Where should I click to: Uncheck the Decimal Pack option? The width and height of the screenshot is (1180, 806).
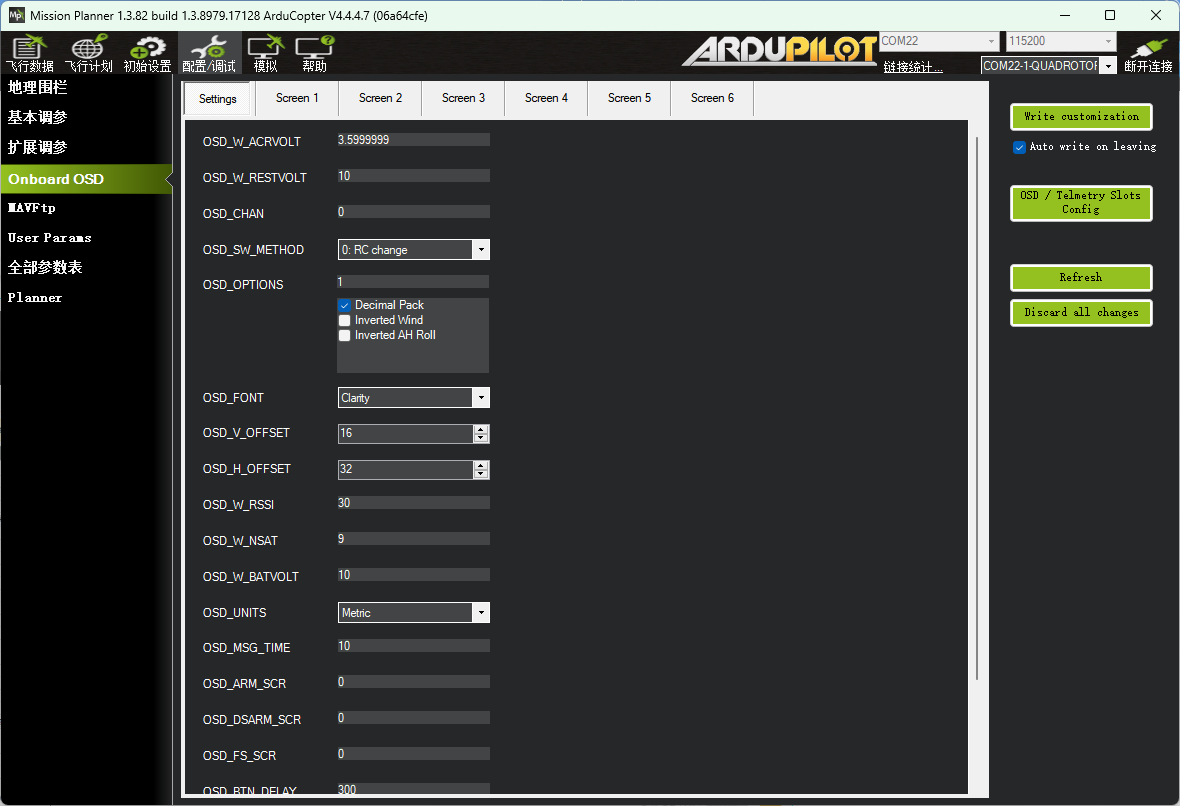click(x=345, y=305)
